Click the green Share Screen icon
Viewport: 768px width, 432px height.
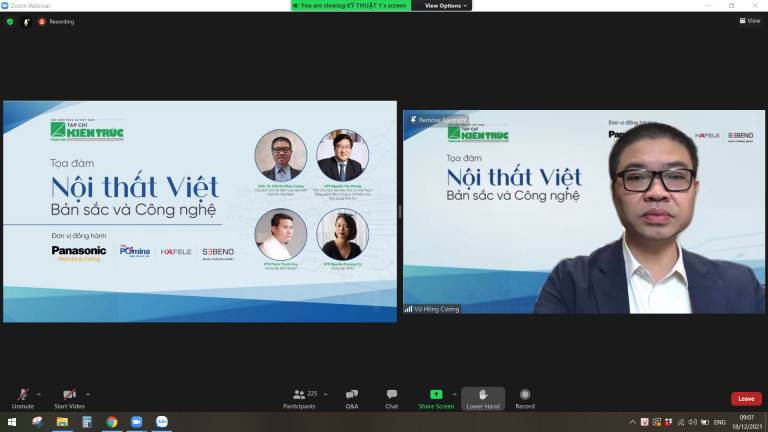tap(436, 395)
